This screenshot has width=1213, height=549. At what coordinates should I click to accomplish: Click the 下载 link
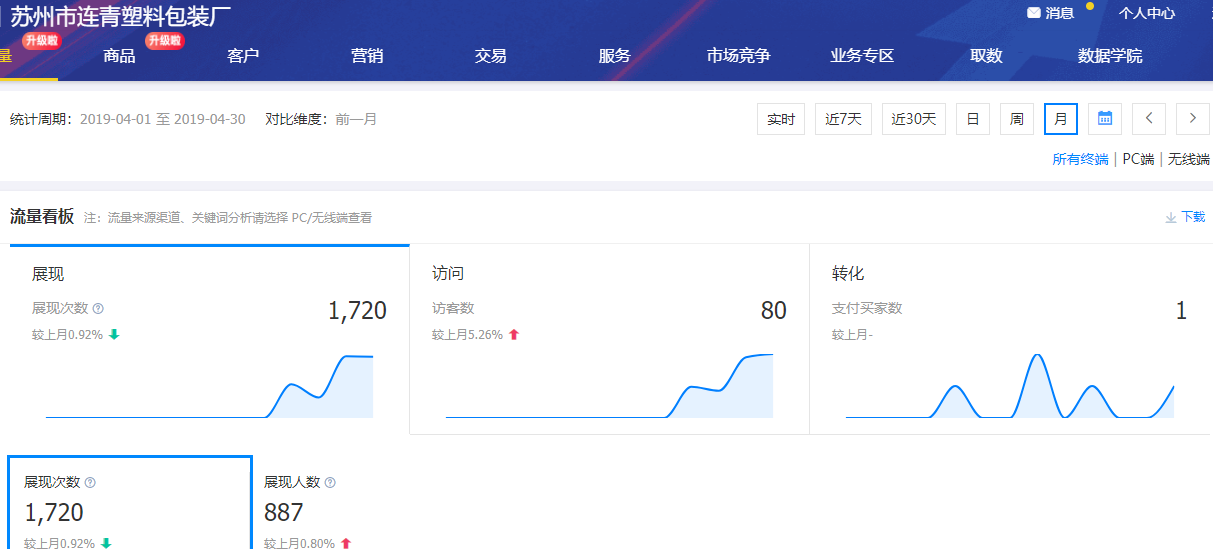point(1193,217)
